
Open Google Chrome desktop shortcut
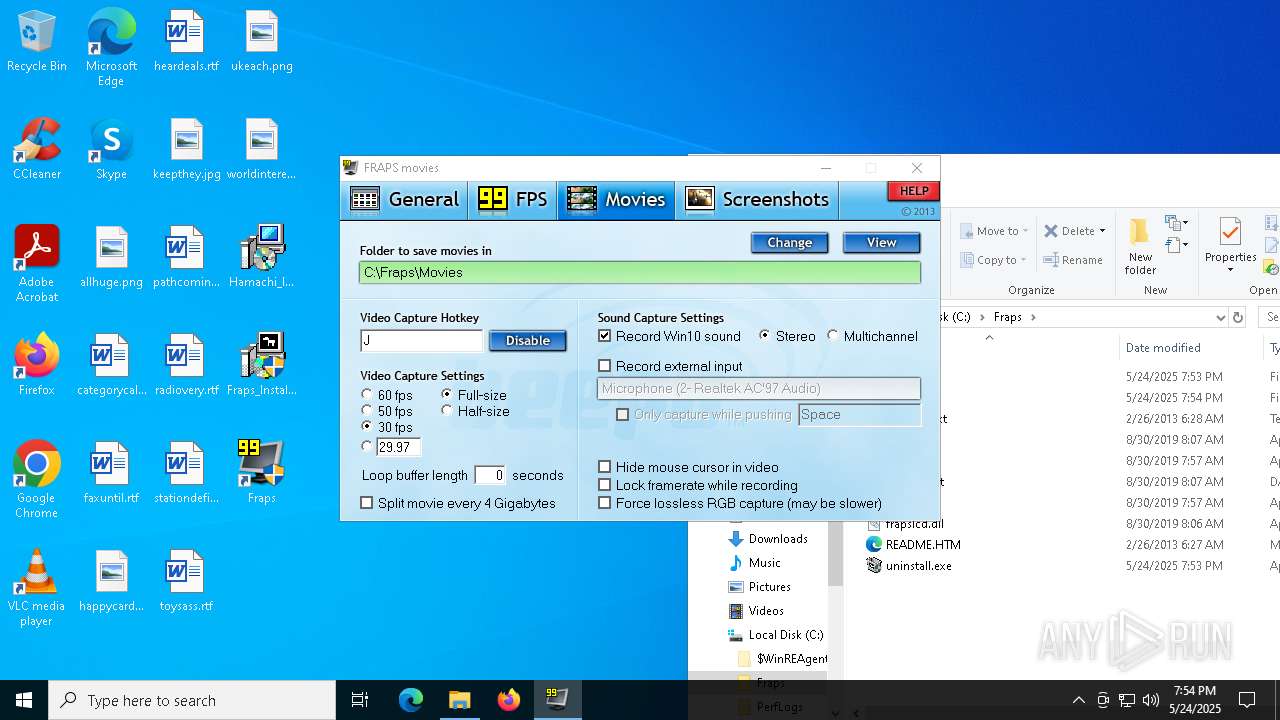coord(37,480)
